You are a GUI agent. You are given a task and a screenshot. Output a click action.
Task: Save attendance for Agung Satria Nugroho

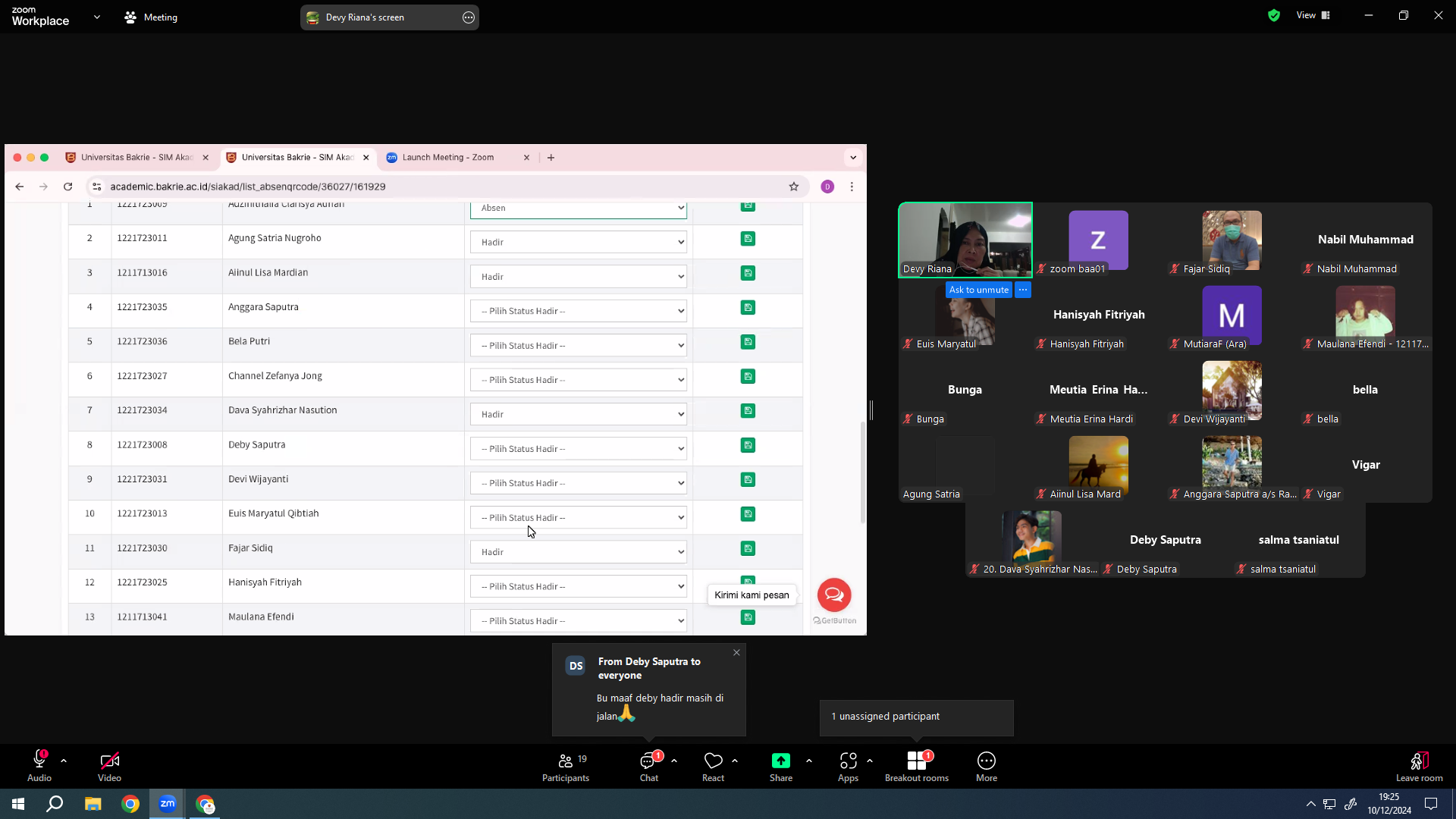click(748, 238)
